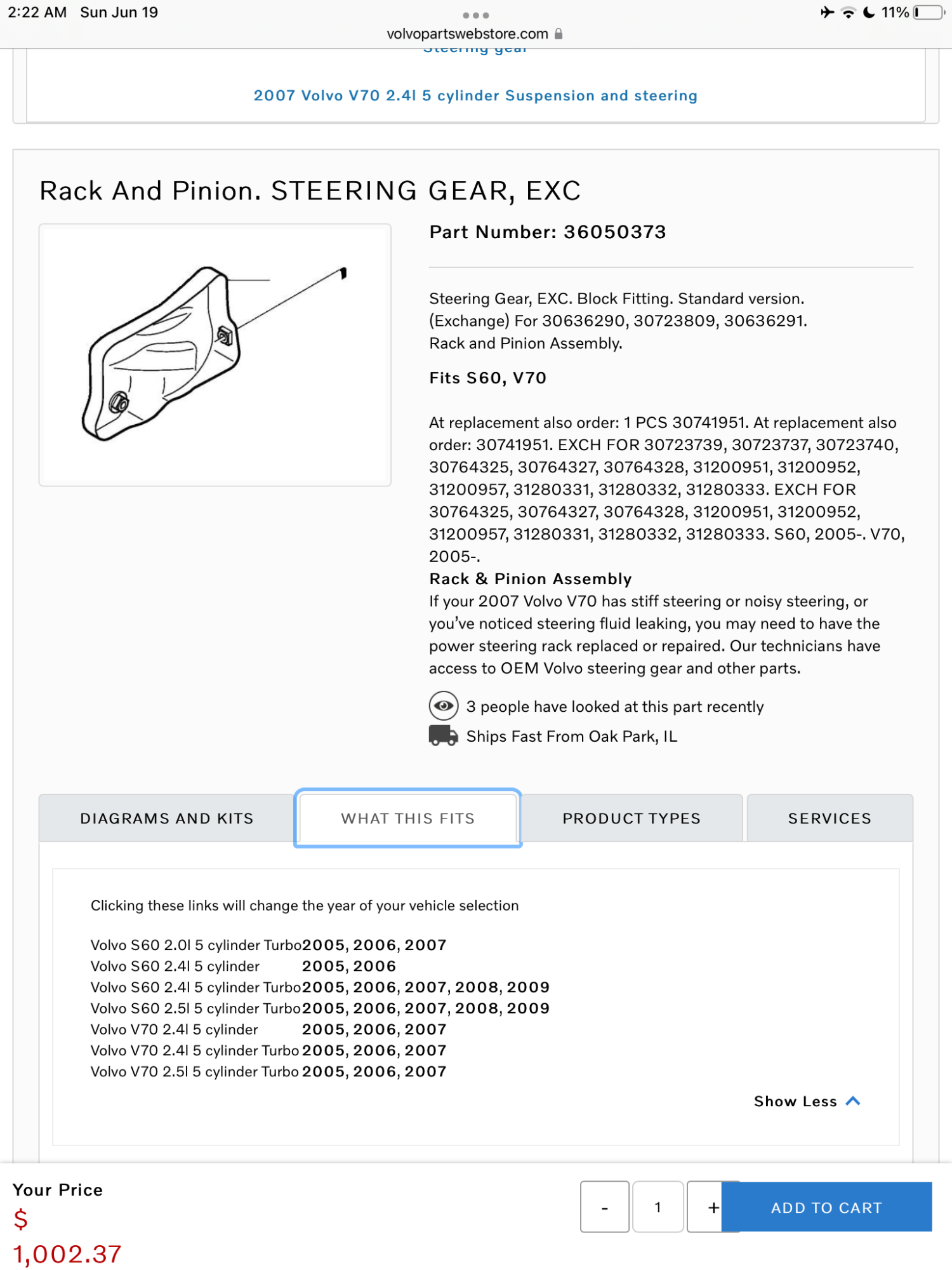
Task: Open the volvopartswebstore.com address bar
Action: (465, 33)
